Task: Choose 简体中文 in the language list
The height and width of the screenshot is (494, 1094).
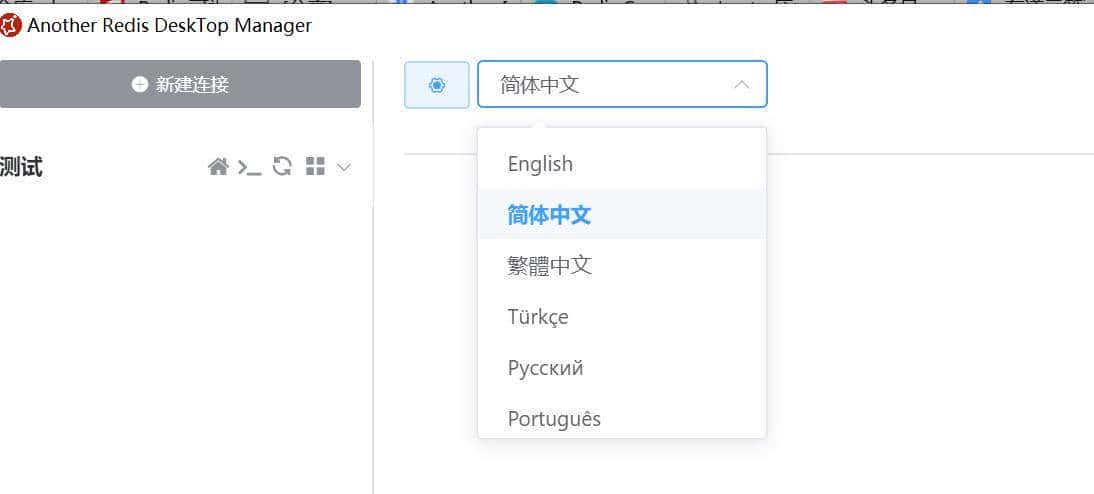Action: click(x=622, y=214)
